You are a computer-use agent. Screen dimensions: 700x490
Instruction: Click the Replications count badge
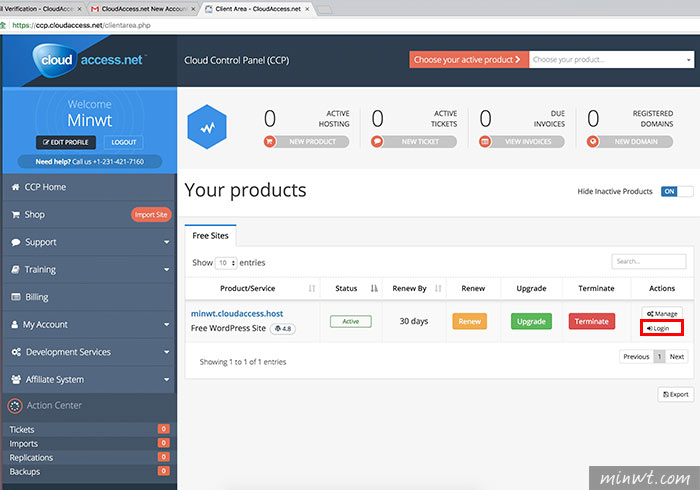point(163,457)
